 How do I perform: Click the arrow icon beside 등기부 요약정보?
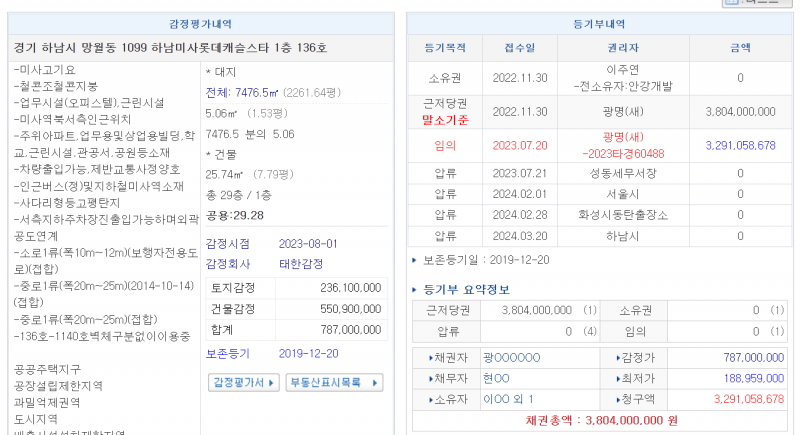coord(416,290)
